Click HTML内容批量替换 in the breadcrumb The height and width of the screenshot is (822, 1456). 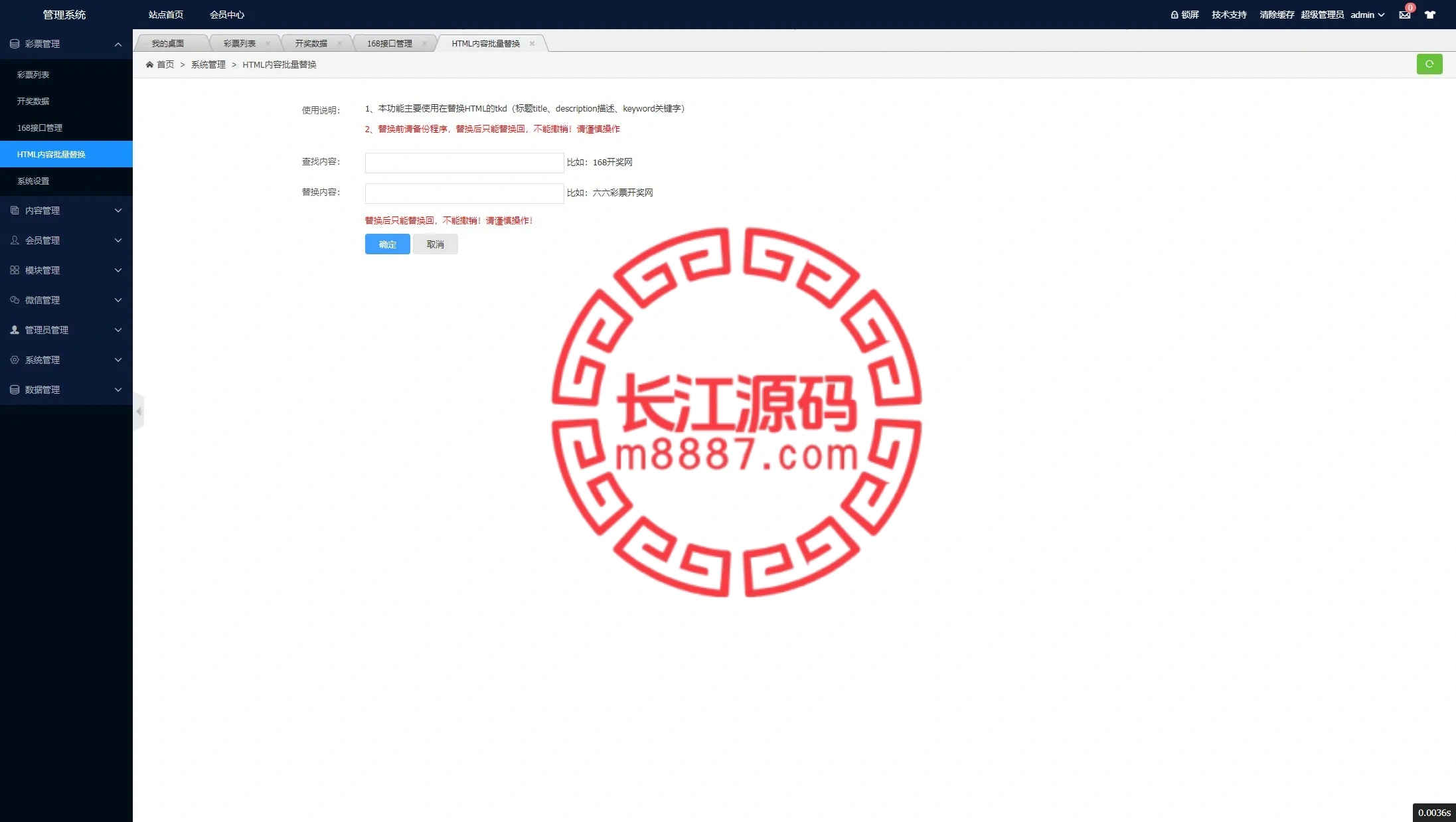(x=280, y=64)
